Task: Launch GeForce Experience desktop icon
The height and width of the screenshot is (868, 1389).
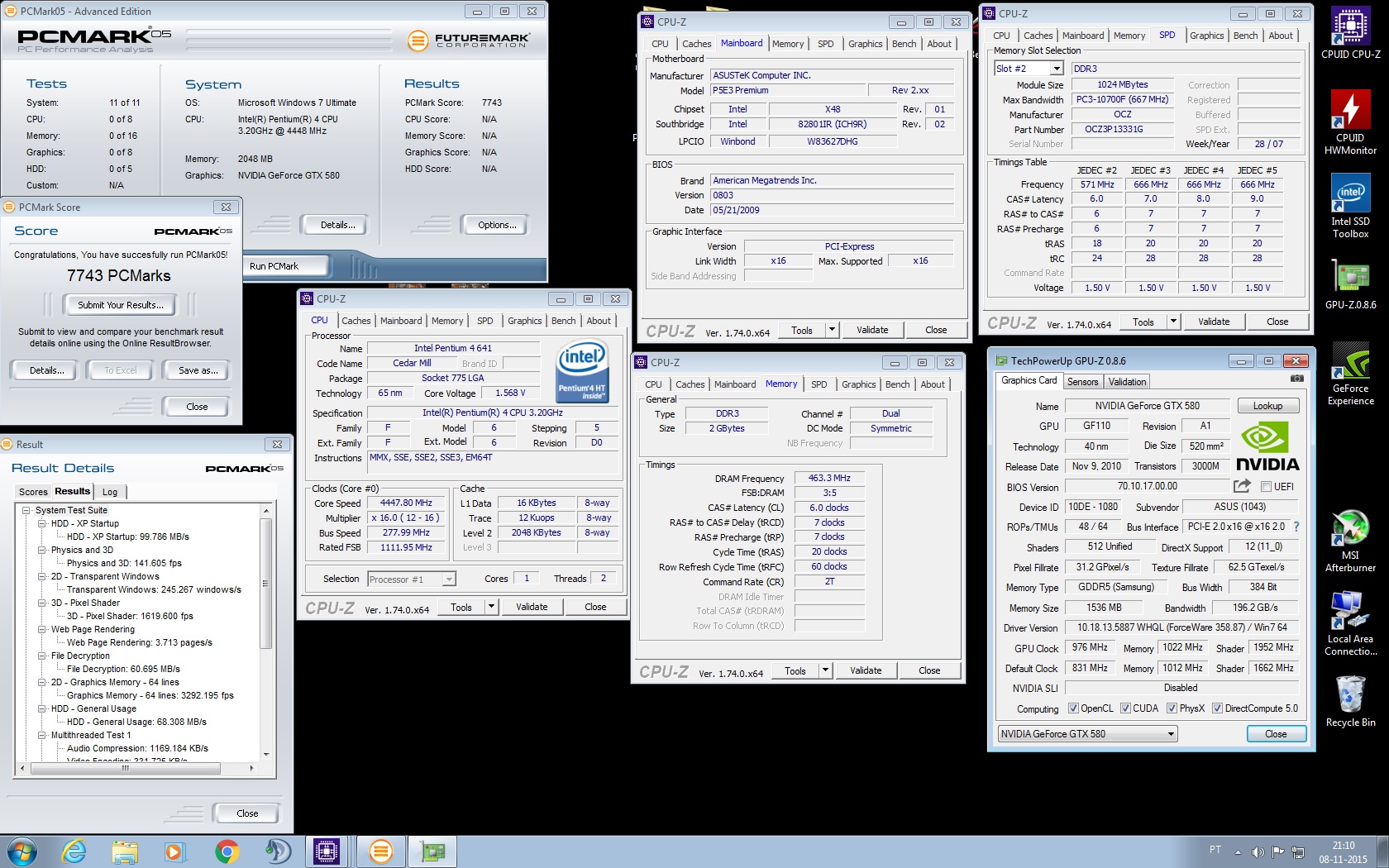Action: (x=1350, y=374)
